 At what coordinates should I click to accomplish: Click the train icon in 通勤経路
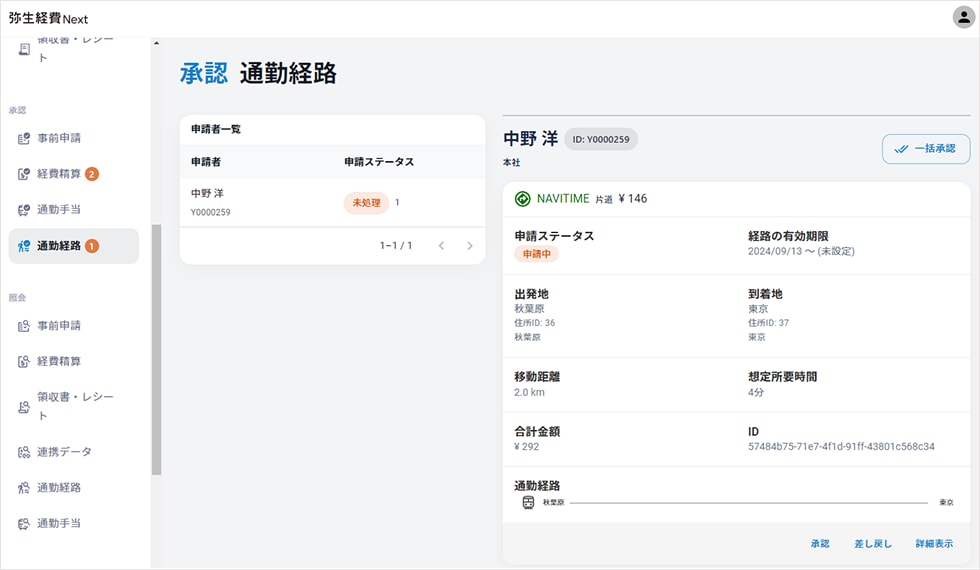click(528, 503)
